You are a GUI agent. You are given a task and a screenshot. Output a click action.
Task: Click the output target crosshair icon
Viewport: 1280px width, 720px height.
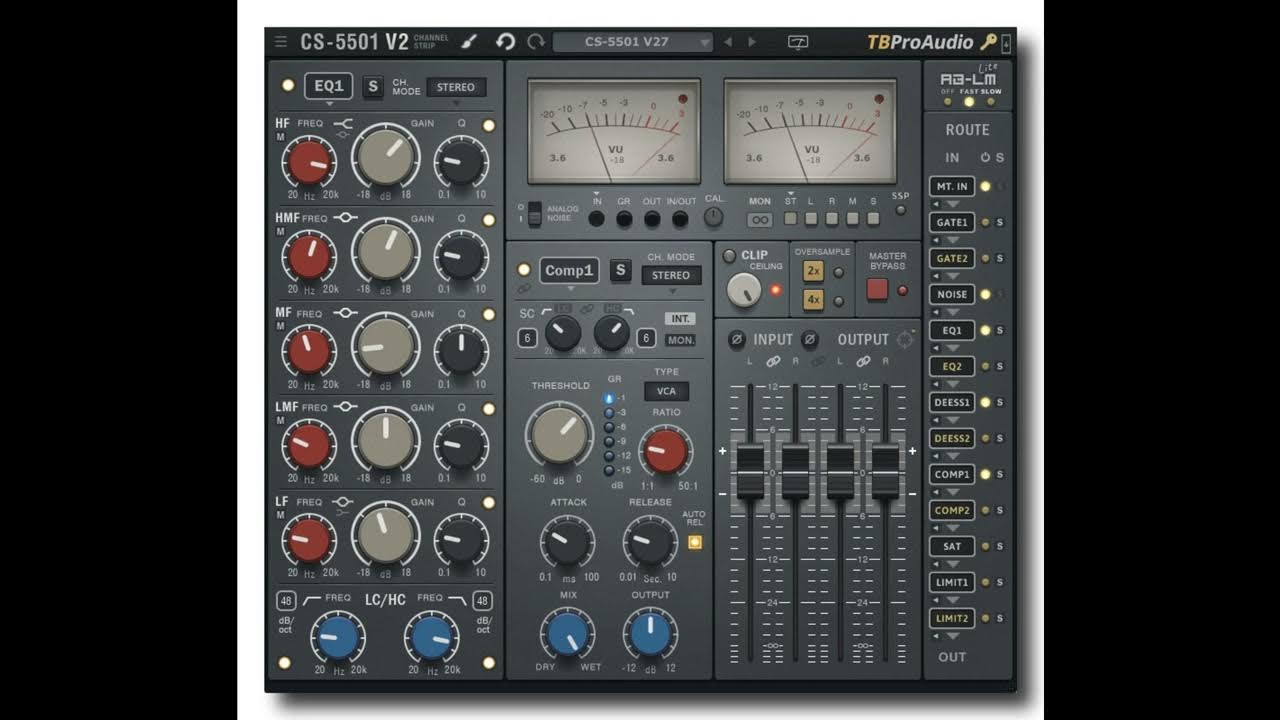pos(905,340)
